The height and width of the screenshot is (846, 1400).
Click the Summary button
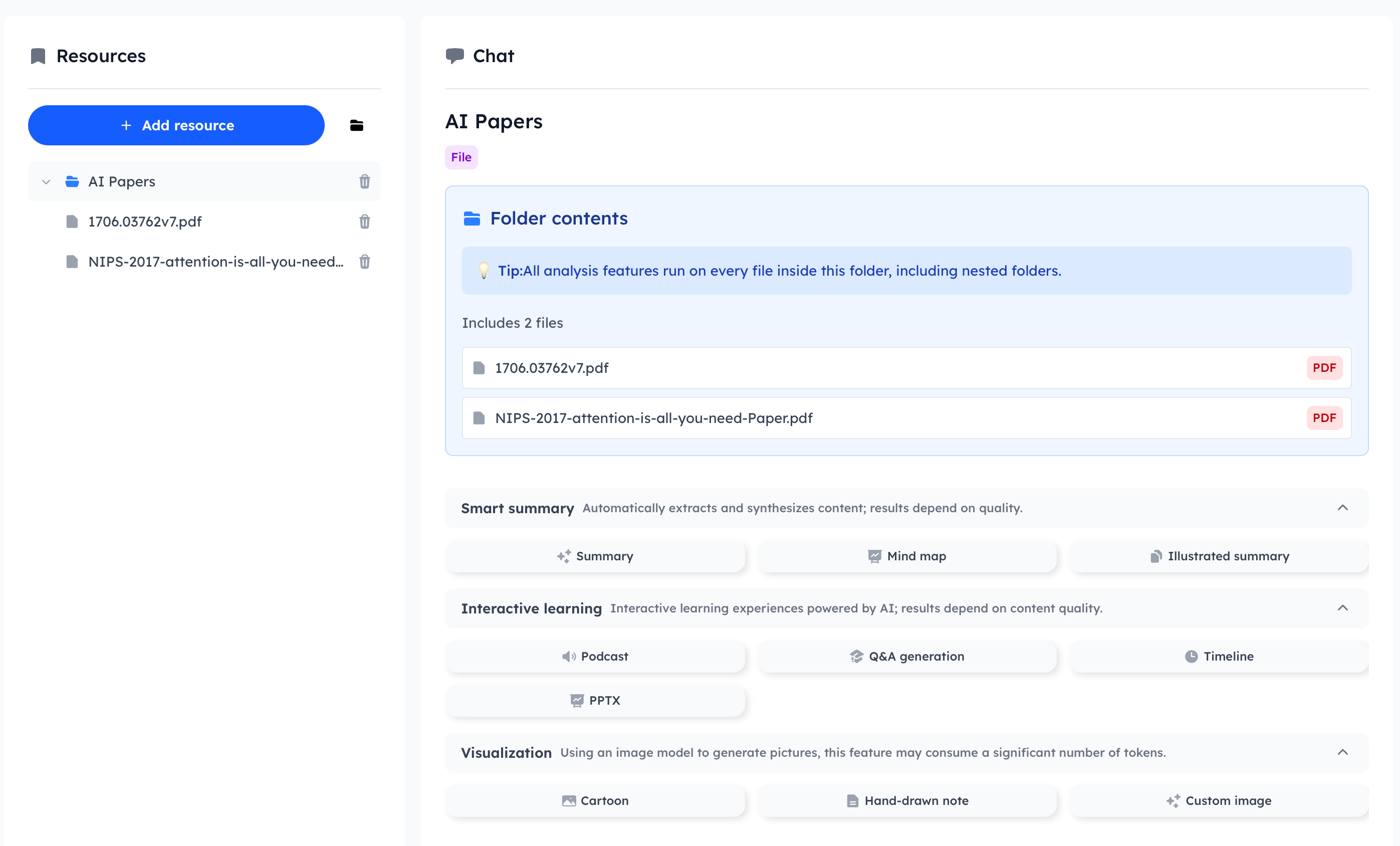[x=595, y=556]
